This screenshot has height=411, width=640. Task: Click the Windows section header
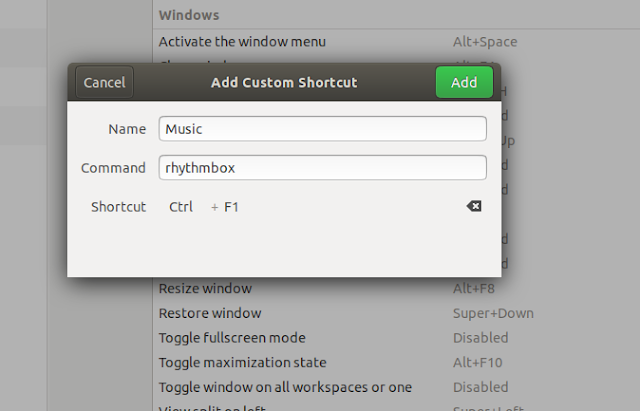(189, 15)
